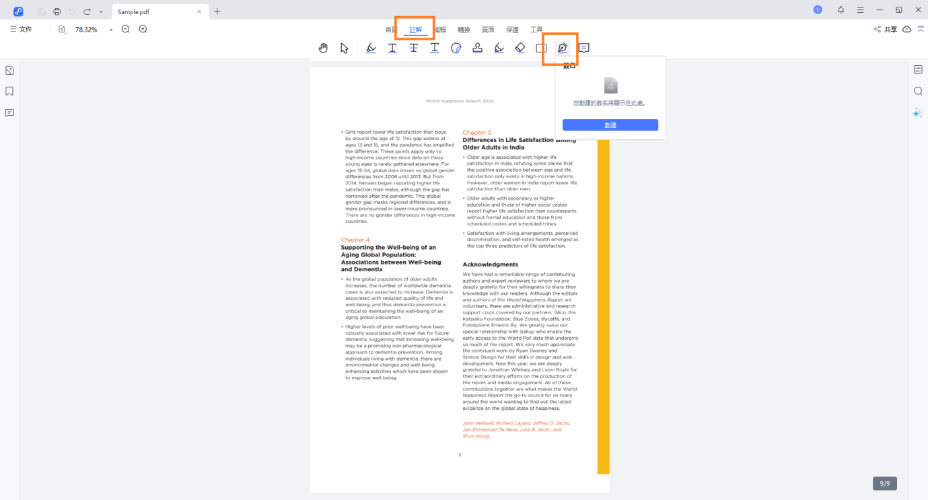Viewport: 928px width, 500px height.
Task: Click the signature pen tool
Action: pyautogui.click(x=562, y=48)
